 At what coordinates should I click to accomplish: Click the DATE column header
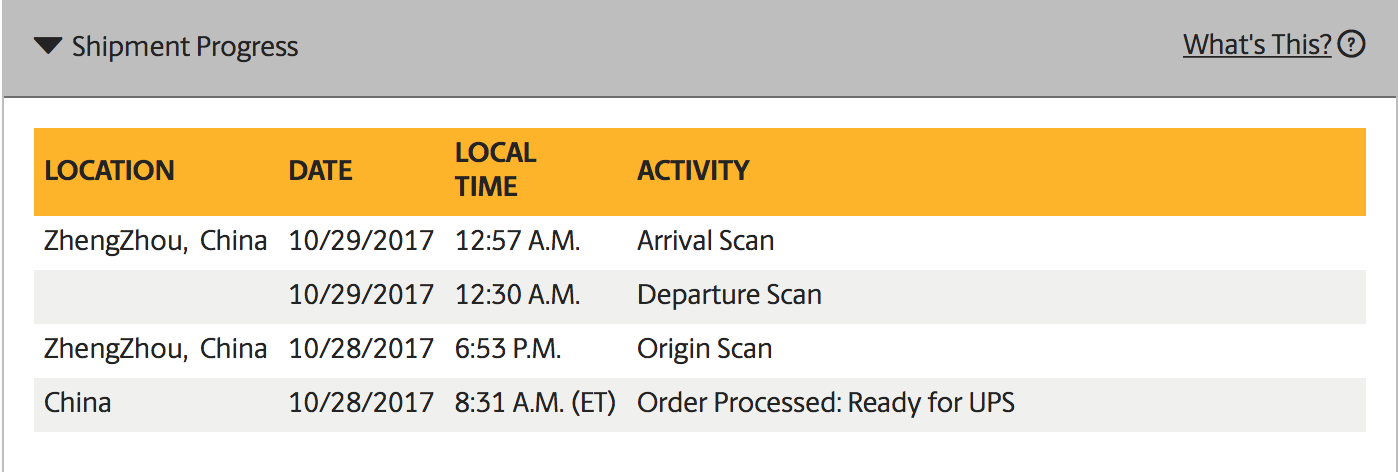320,170
